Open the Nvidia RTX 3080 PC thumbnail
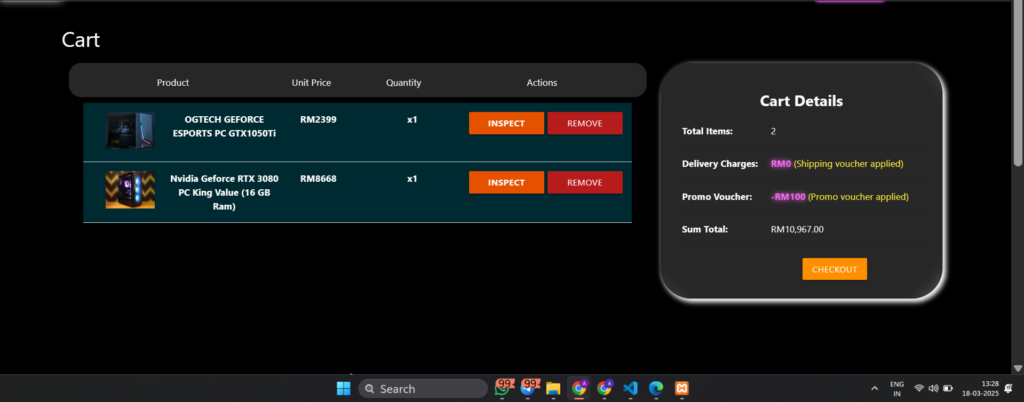This screenshot has height=402, width=1024. 130,190
